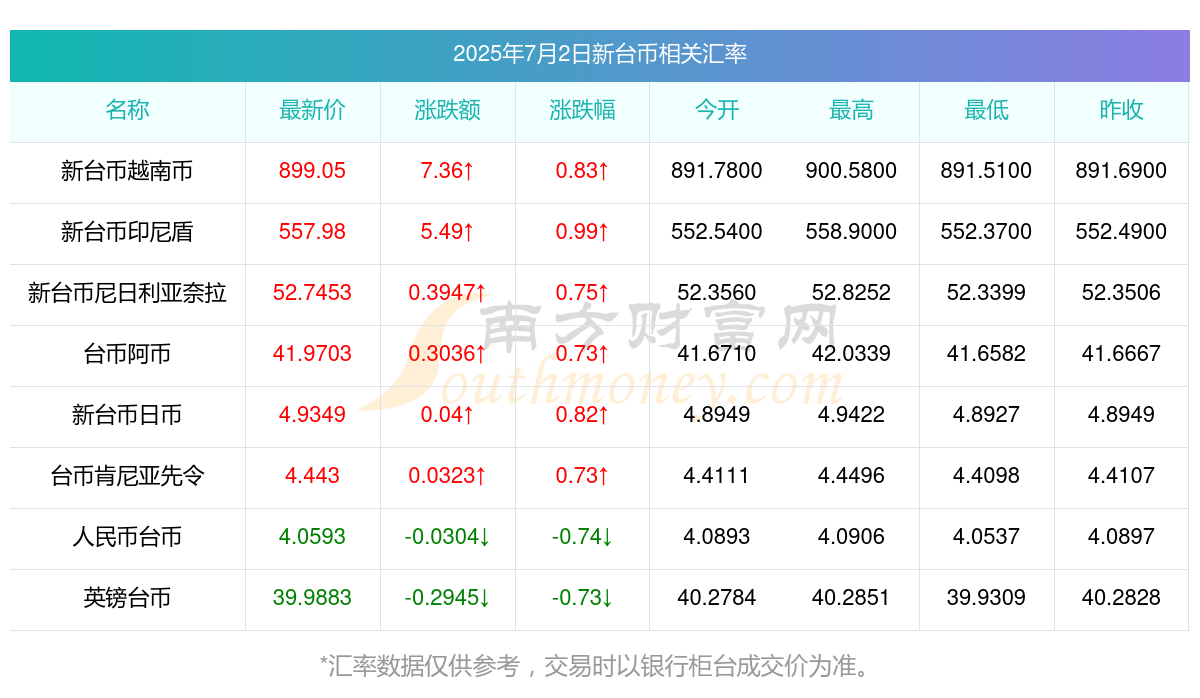
Task: Click change amount 5.49↑
Action: click(x=447, y=232)
